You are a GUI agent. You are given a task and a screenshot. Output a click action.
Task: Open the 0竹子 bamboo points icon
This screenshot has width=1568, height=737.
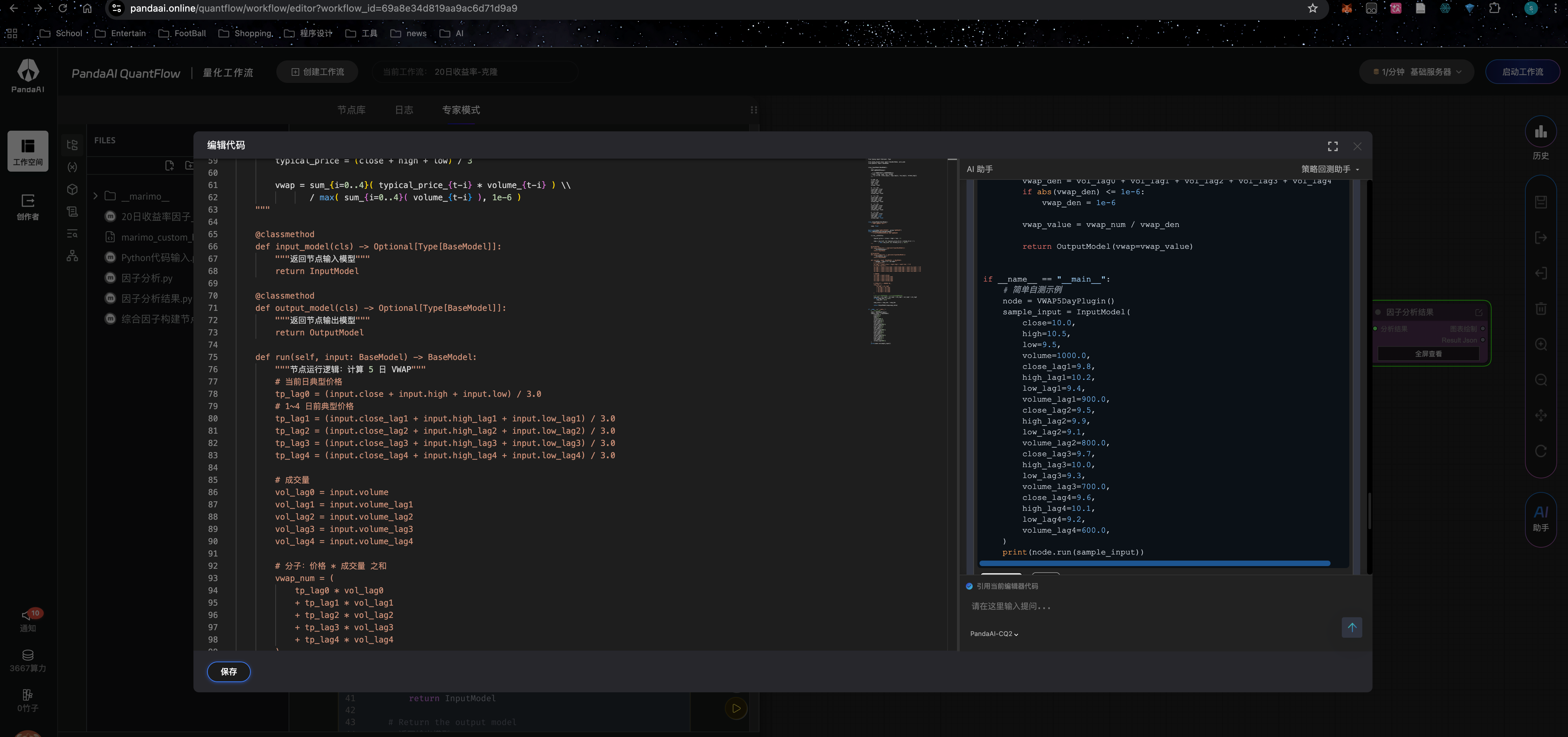point(28,700)
